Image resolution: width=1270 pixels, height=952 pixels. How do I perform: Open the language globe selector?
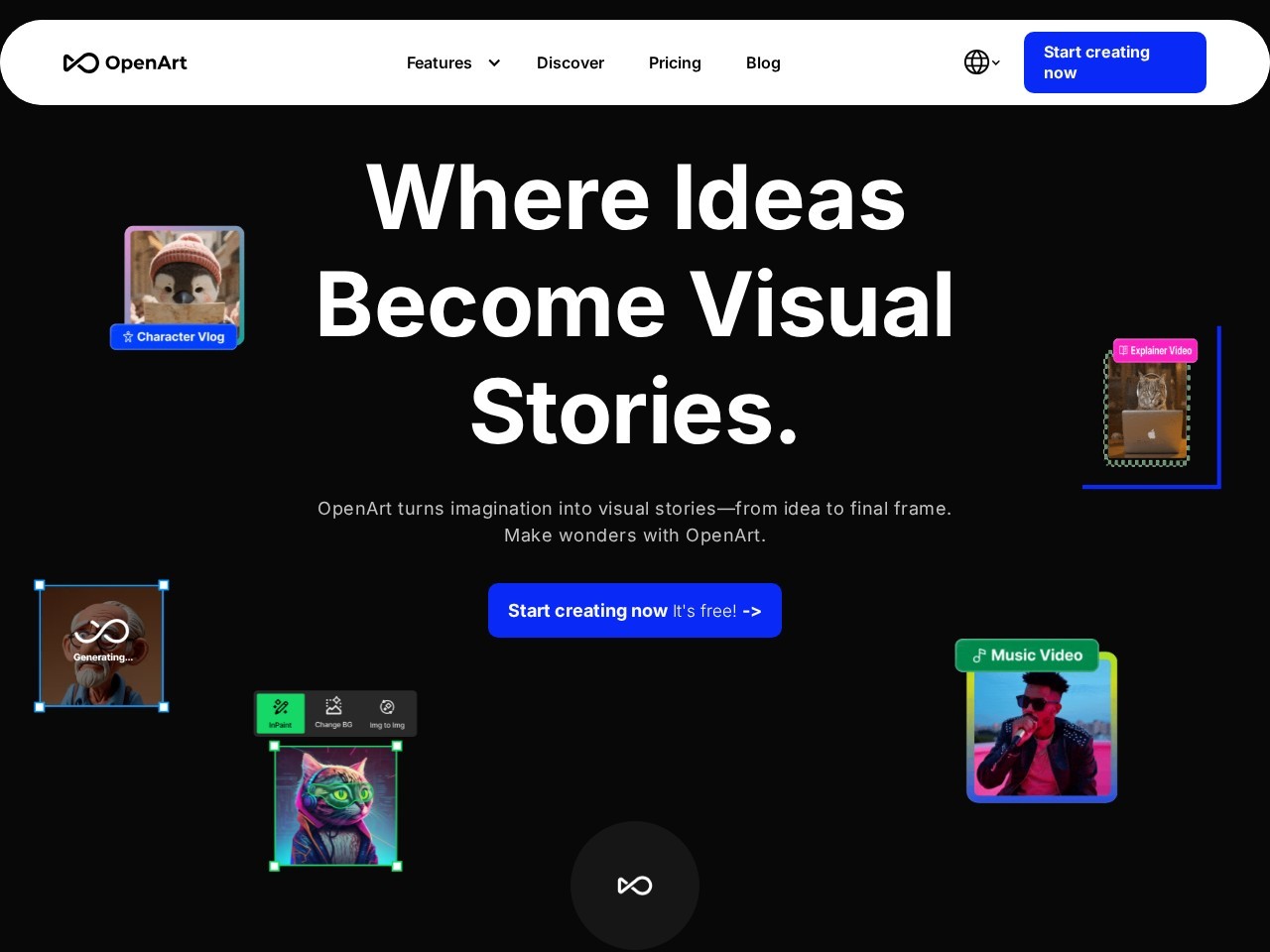point(977,62)
